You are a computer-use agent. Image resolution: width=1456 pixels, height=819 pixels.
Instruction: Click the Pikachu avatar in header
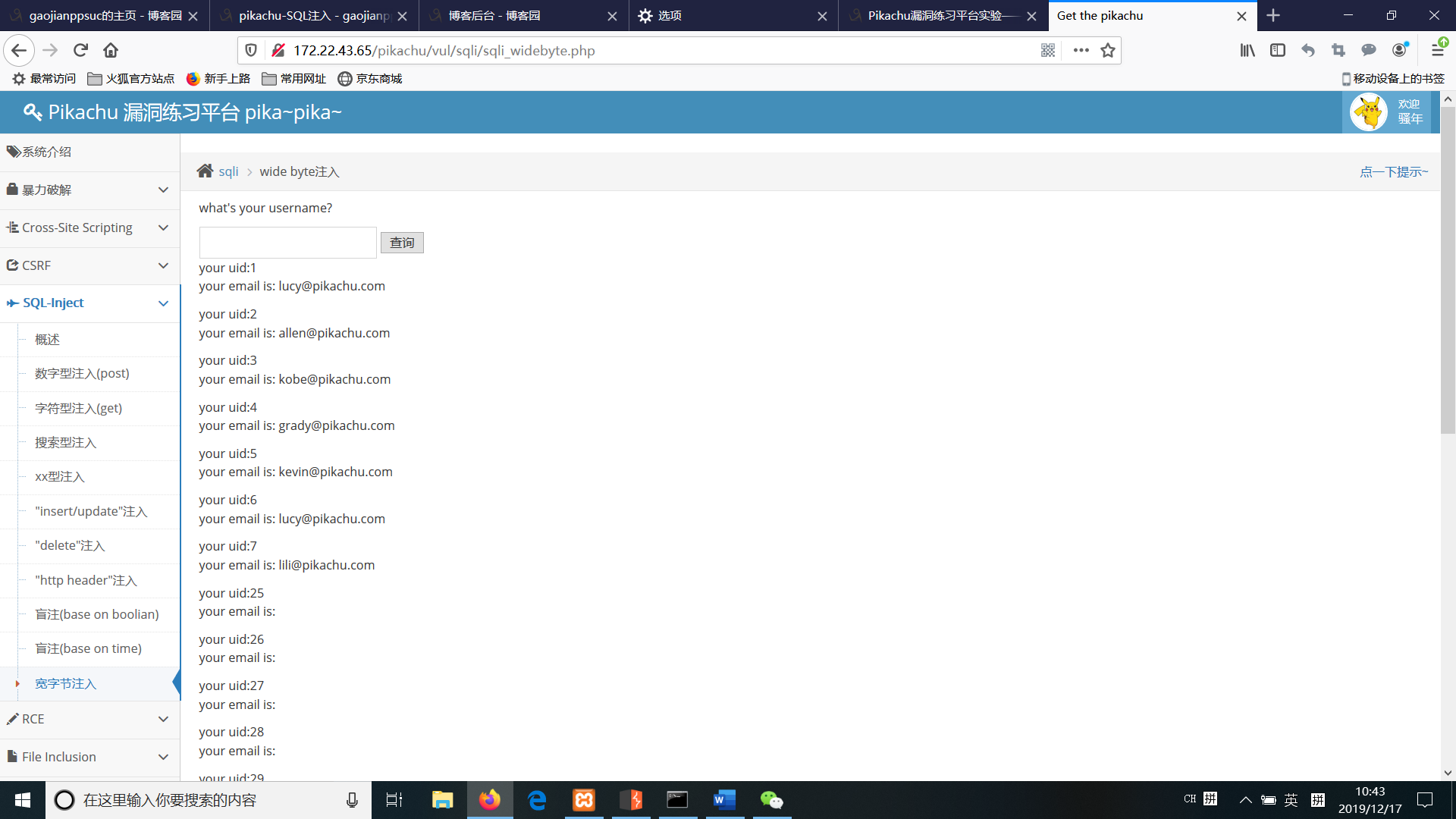click(1369, 112)
